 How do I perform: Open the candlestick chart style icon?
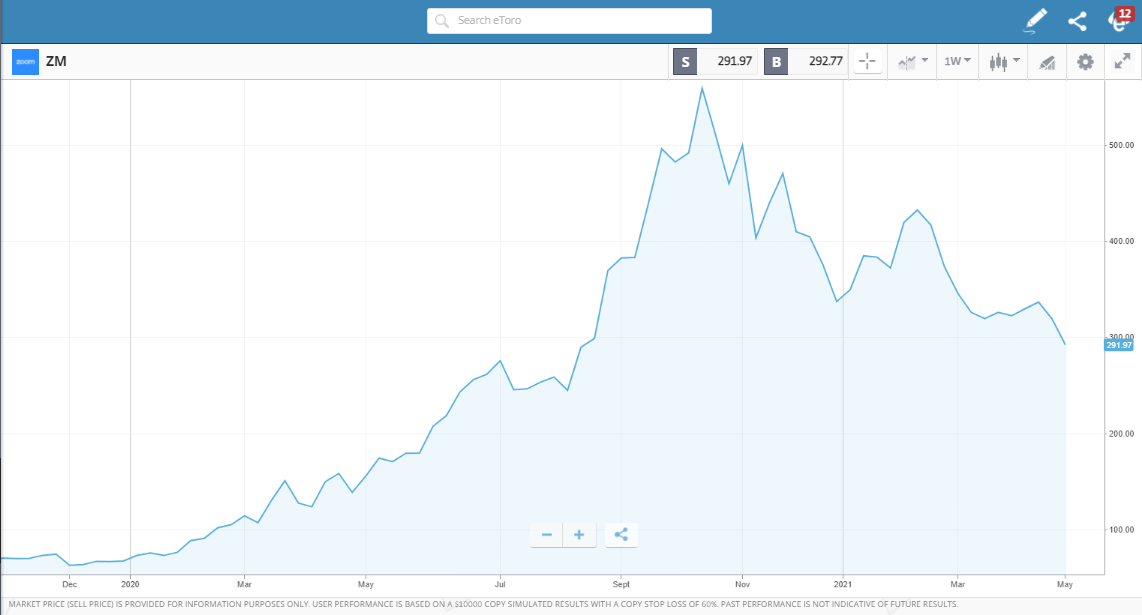pos(998,61)
